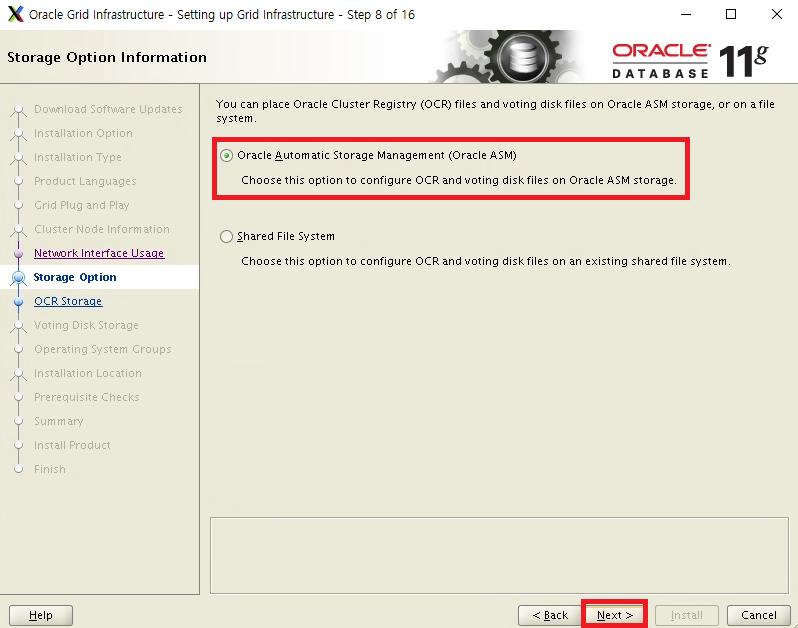
Task: Cancel the Grid Infrastructure installation
Action: (758, 615)
